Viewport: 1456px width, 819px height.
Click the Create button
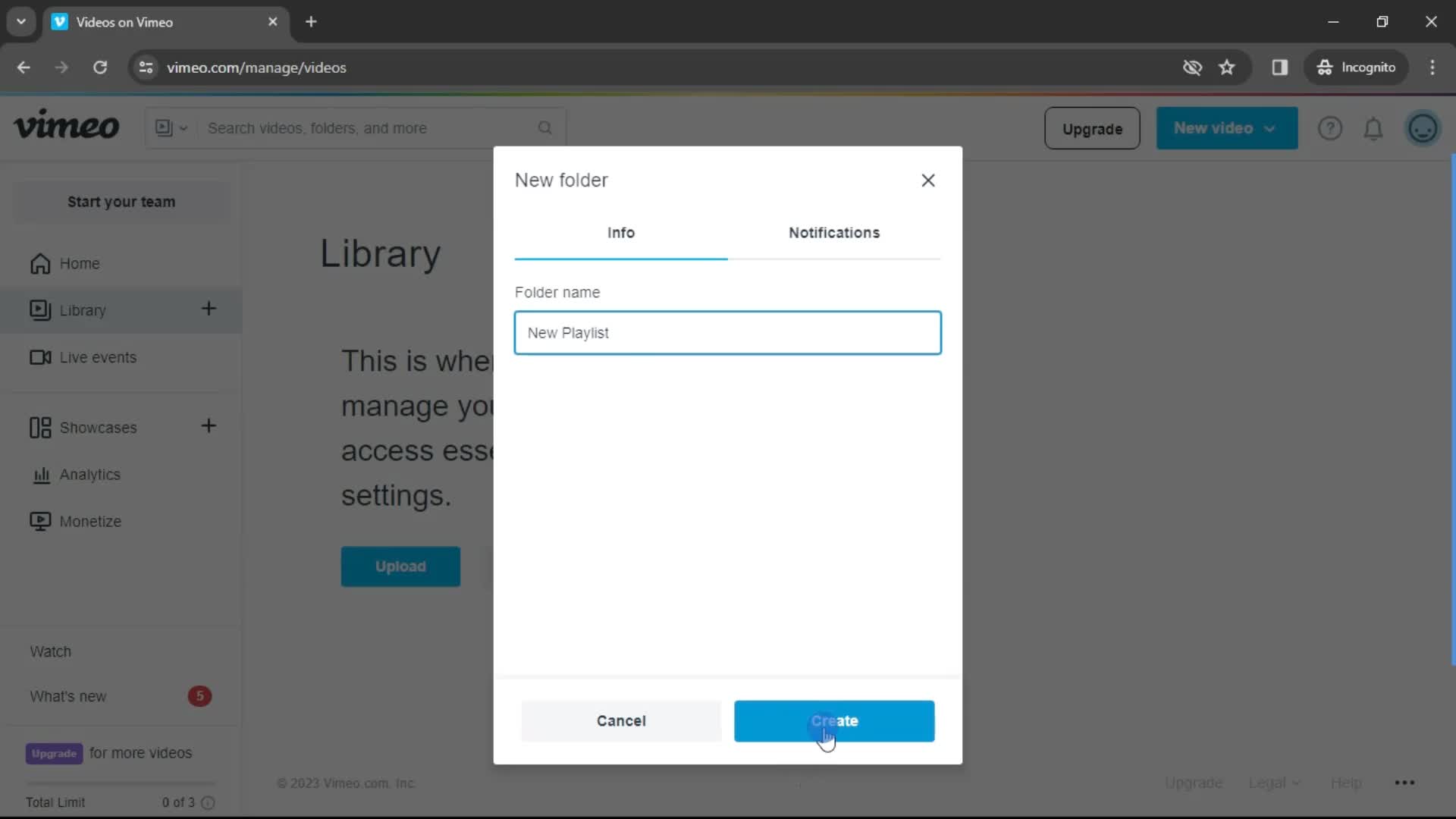pyautogui.click(x=834, y=720)
